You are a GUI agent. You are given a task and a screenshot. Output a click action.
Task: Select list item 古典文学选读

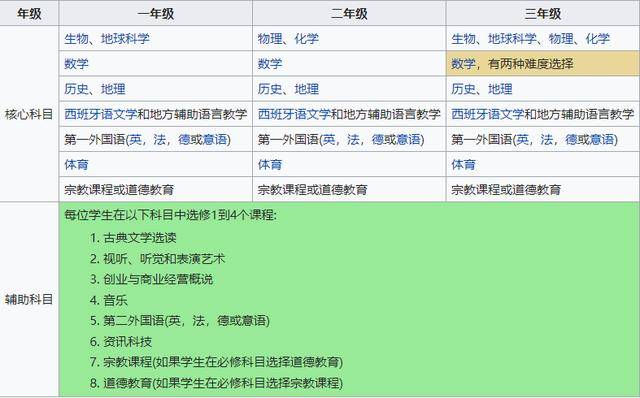click(x=140, y=238)
